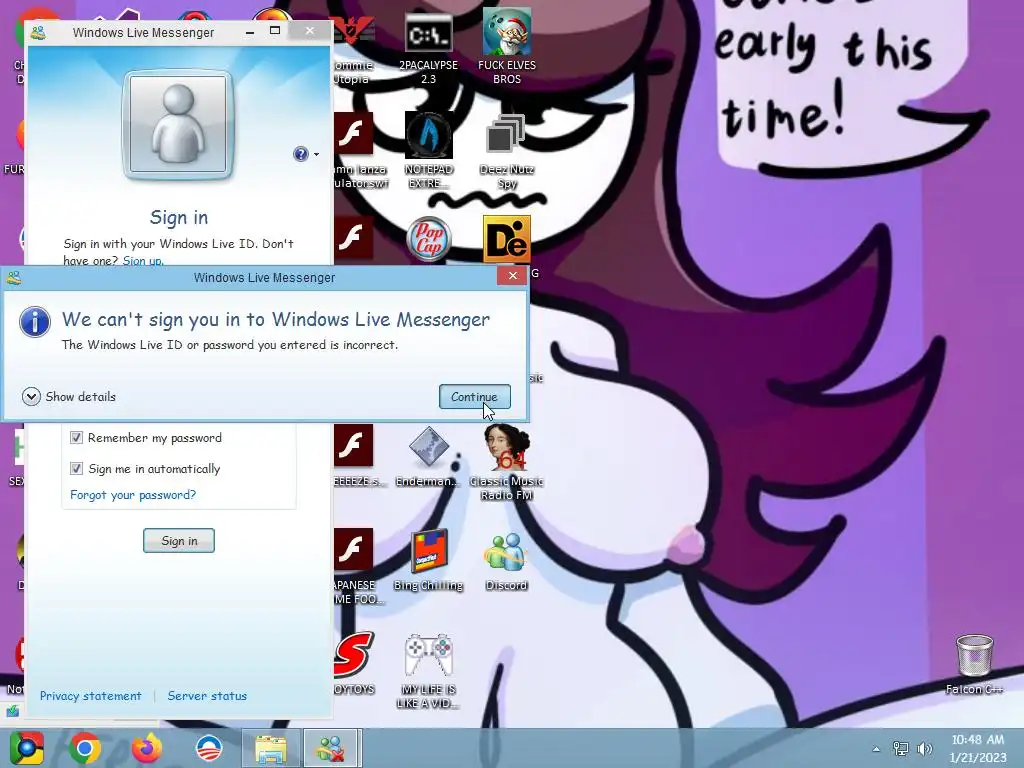1024x768 pixels.
Task: Open the FUCK ELVES BROS desktop icon
Action: click(x=507, y=47)
